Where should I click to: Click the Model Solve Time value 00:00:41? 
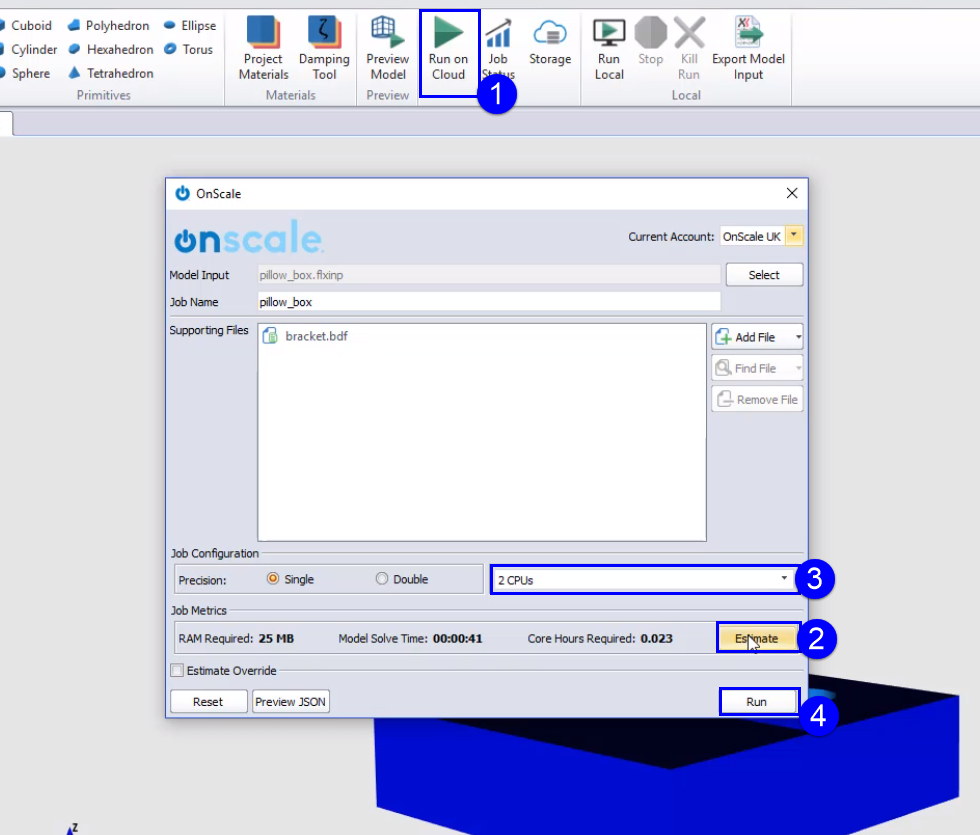tap(458, 639)
